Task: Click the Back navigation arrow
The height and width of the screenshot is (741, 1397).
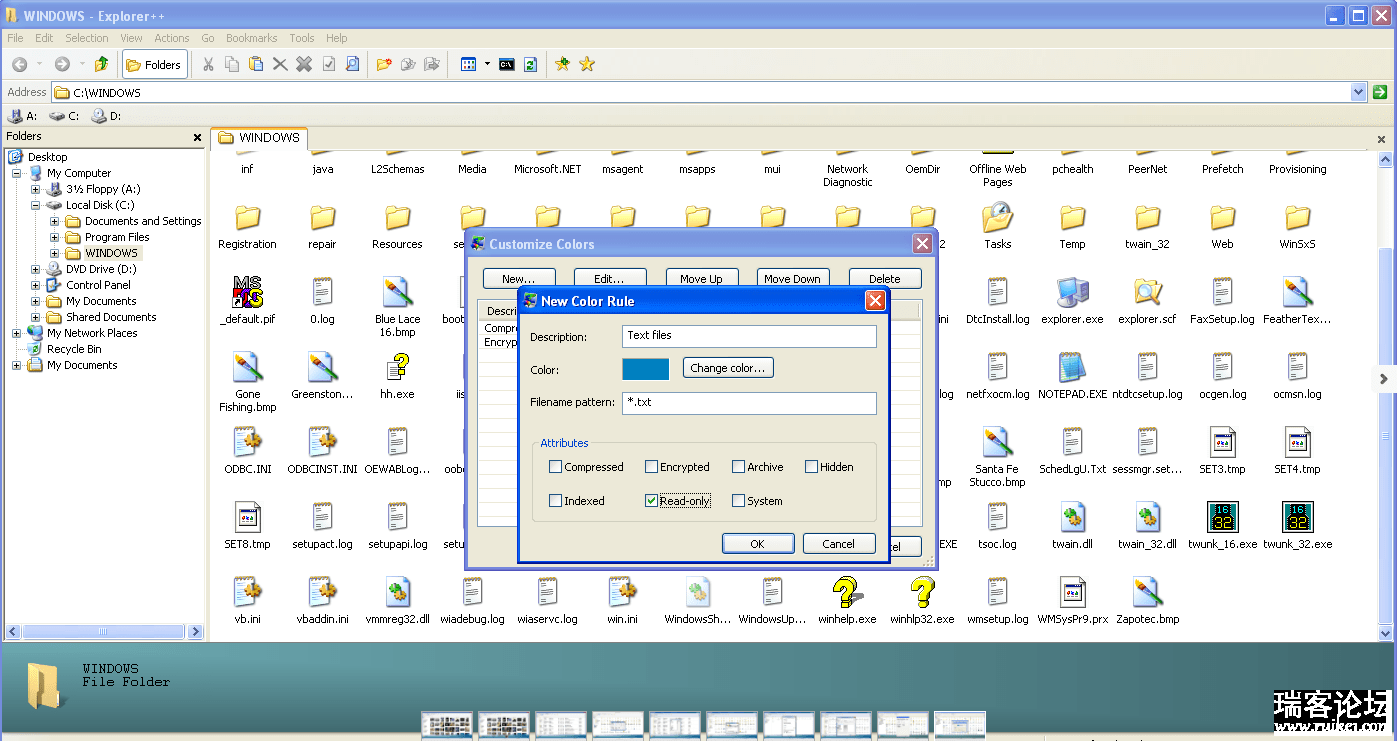Action: click(x=19, y=64)
